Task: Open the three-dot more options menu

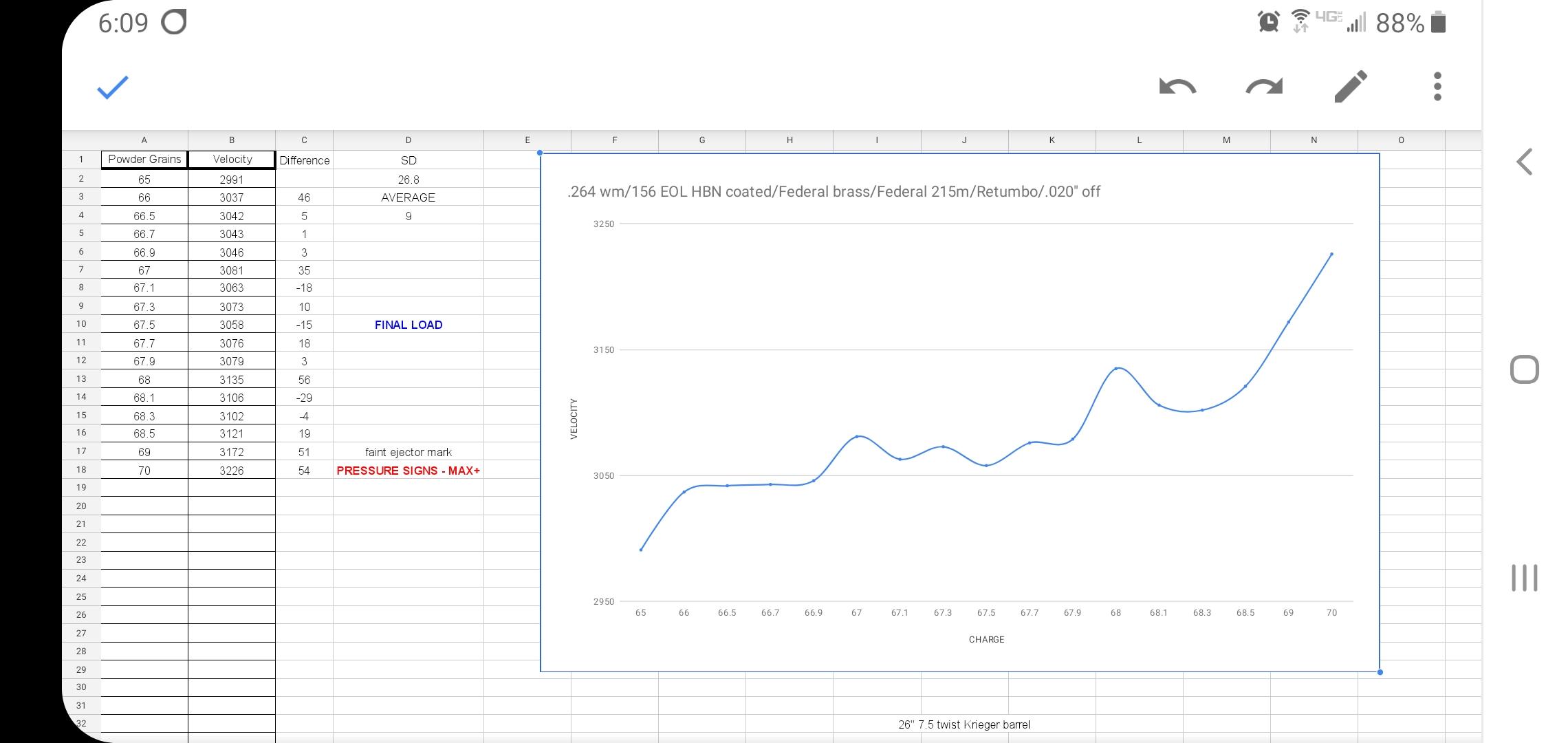Action: point(1437,87)
